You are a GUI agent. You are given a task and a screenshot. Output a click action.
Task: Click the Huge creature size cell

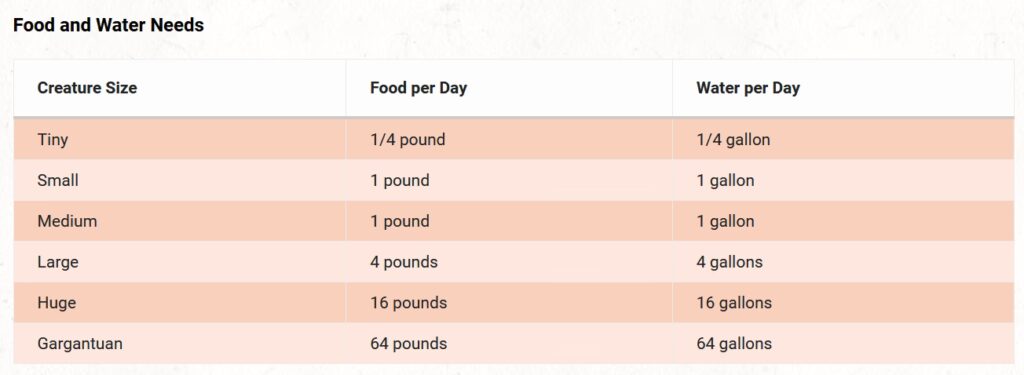[180, 302]
